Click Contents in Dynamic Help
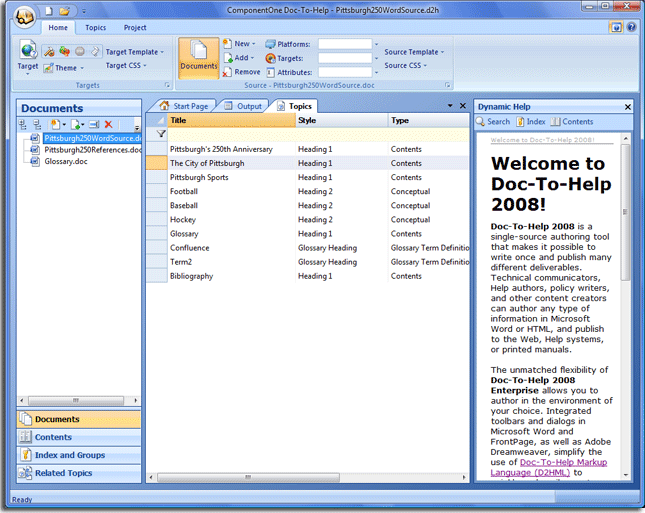The image size is (645, 513). coord(572,122)
